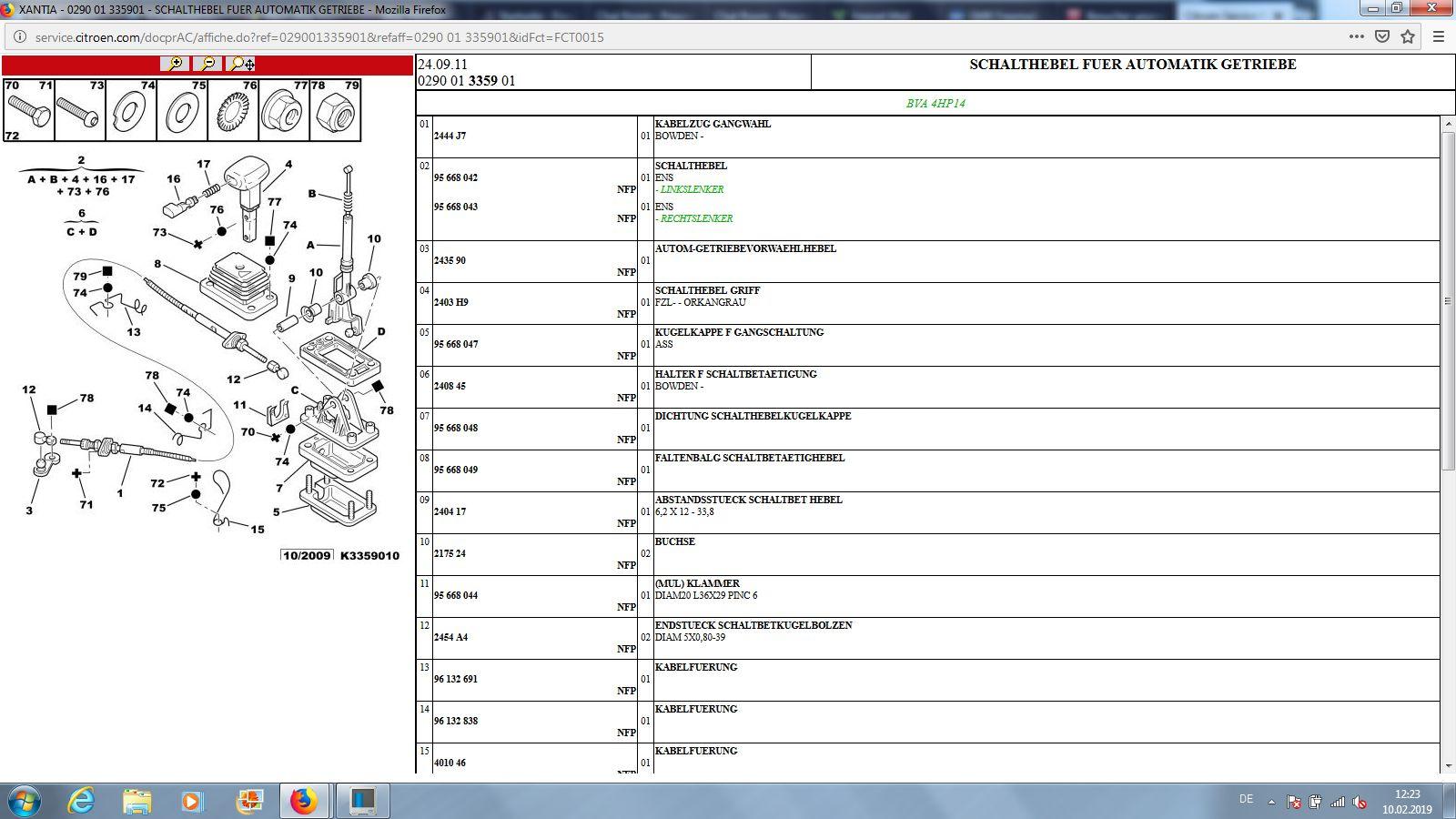
Task: Click the SCHALTHEBEL GRIFF description
Action: (708, 290)
